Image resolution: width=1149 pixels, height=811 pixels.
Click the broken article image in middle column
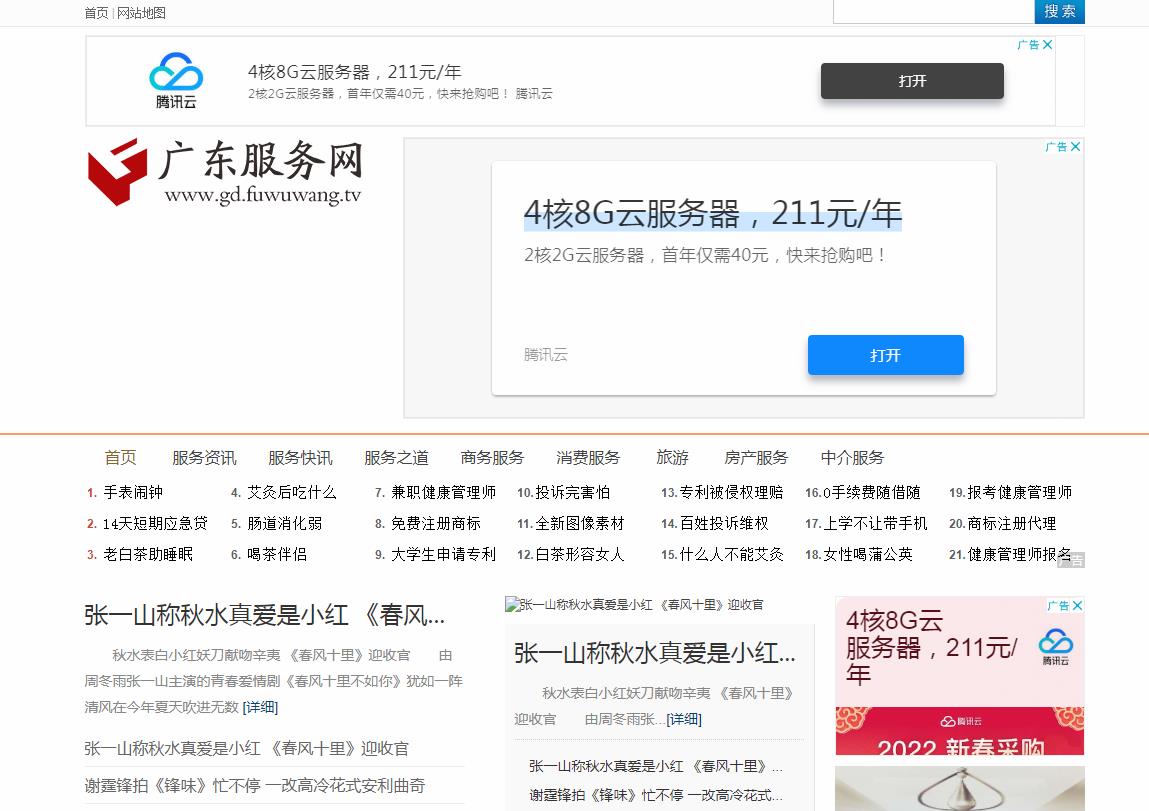(635, 604)
